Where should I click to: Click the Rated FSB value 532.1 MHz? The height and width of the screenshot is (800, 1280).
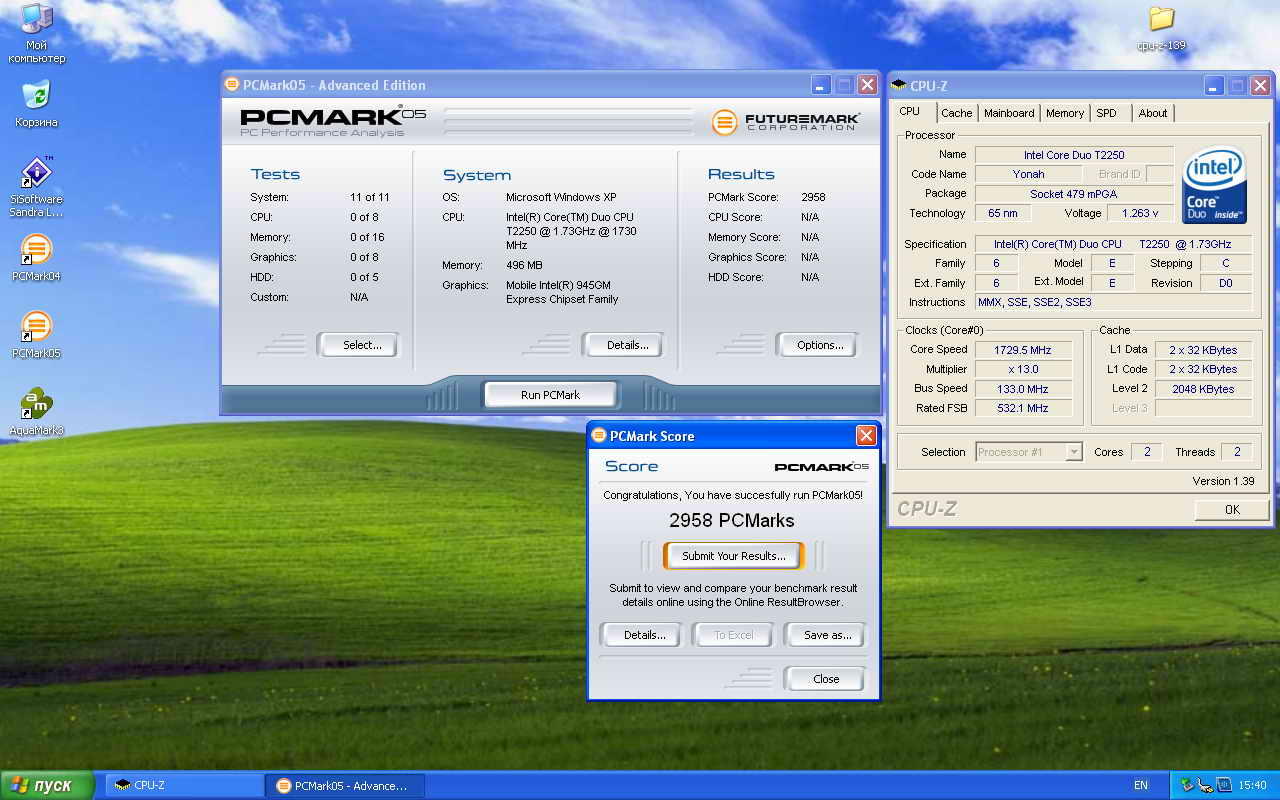(1023, 408)
